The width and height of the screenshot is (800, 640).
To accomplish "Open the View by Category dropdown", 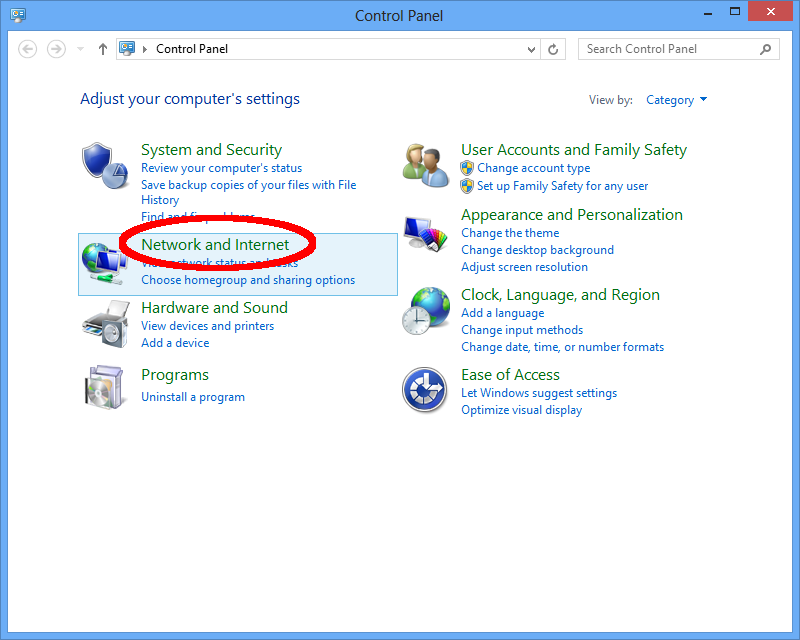I will pyautogui.click(x=677, y=100).
